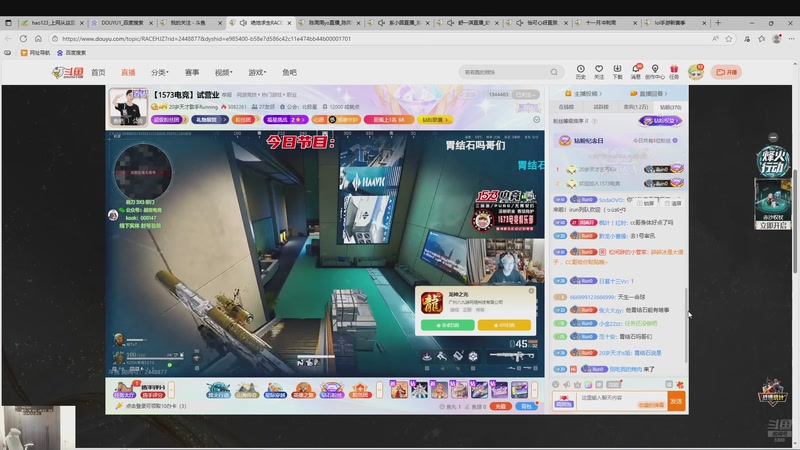Screen dimensions: 800x450
Task: Toggle the 已关注 follow button
Action: pos(526,94)
